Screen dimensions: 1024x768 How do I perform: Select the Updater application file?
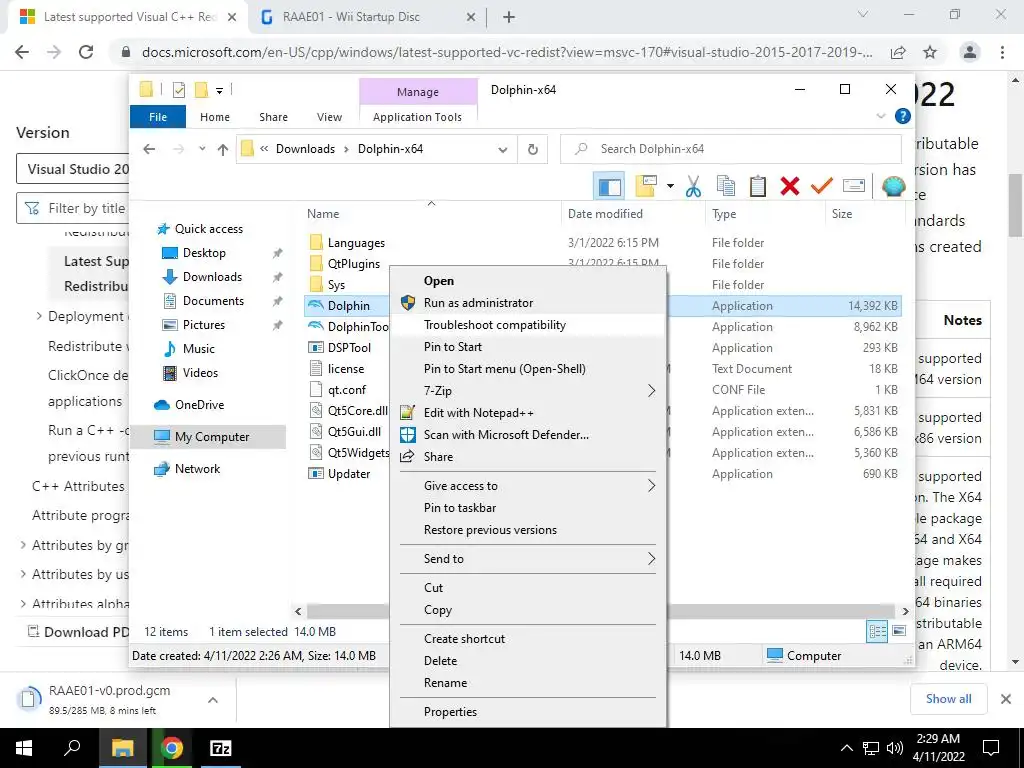[349, 474]
